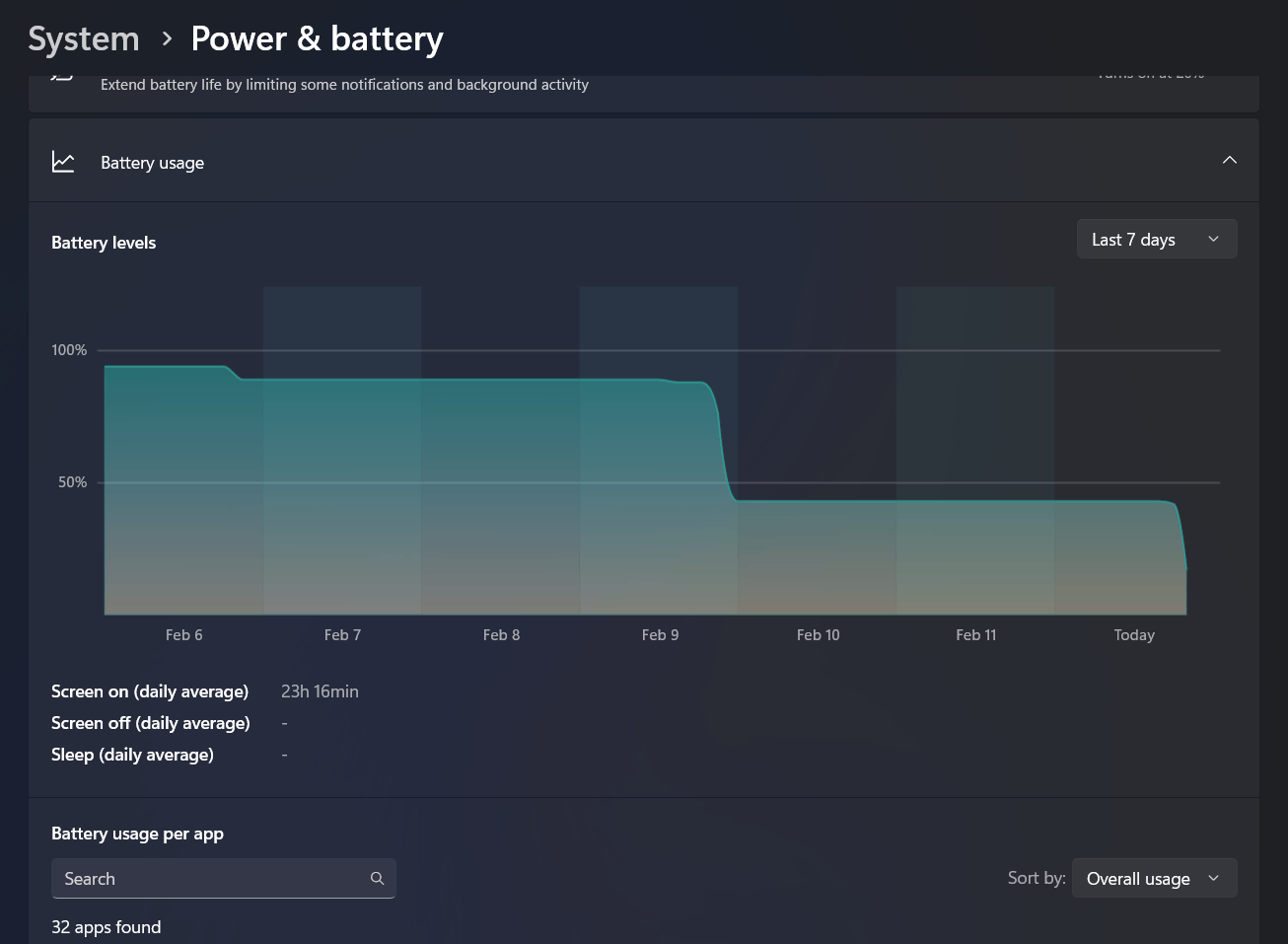Select the Feb 9 day in chart
This screenshot has height=944, width=1288.
click(659, 452)
